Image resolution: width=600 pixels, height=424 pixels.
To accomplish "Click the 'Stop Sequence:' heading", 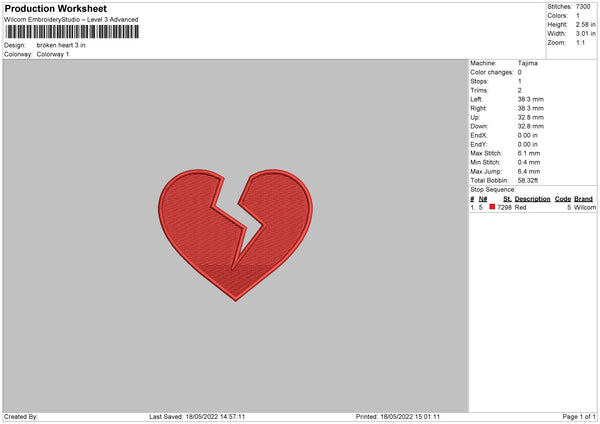I will coord(493,190).
